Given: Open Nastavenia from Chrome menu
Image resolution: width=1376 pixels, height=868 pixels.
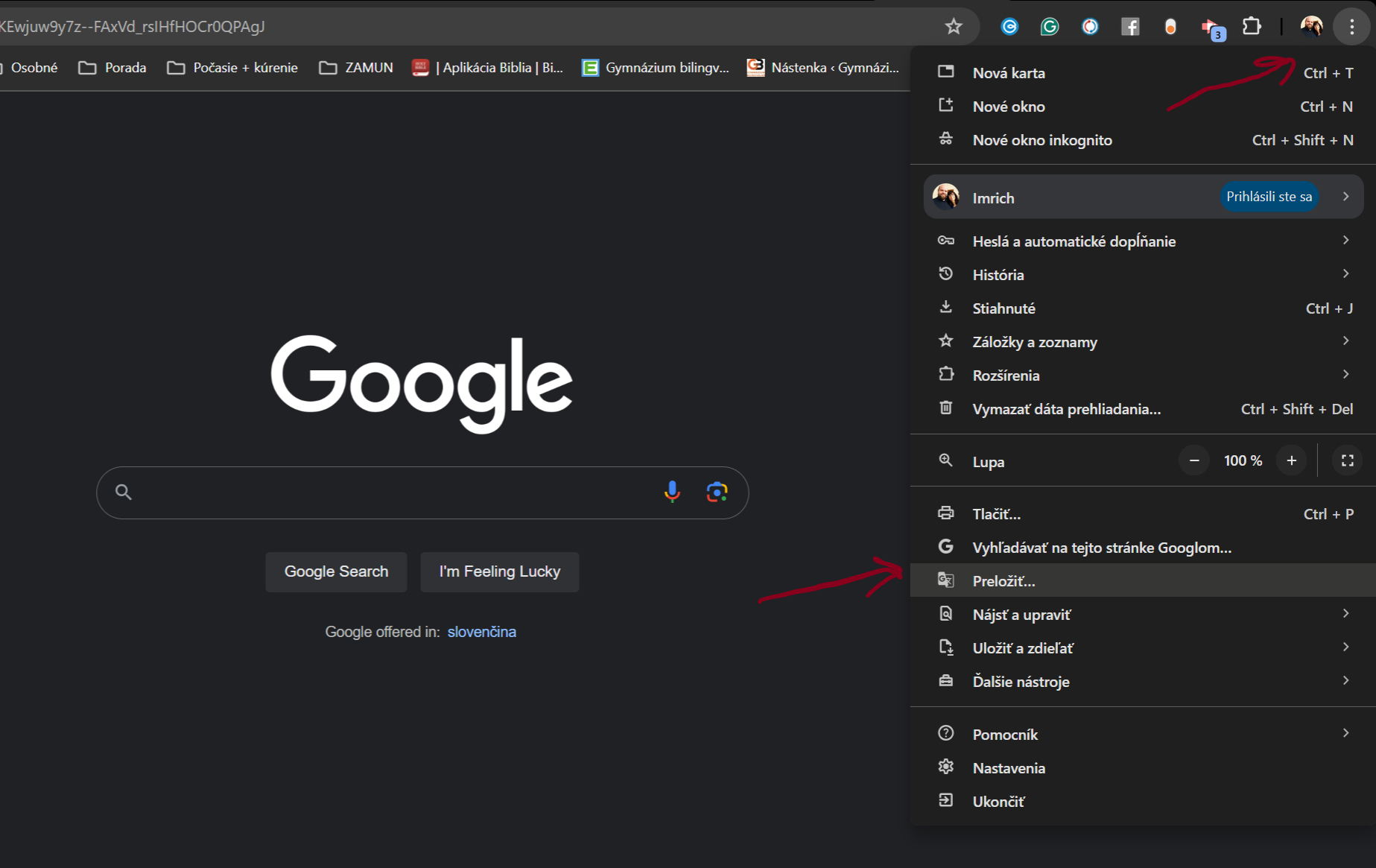Looking at the screenshot, I should click(1009, 767).
